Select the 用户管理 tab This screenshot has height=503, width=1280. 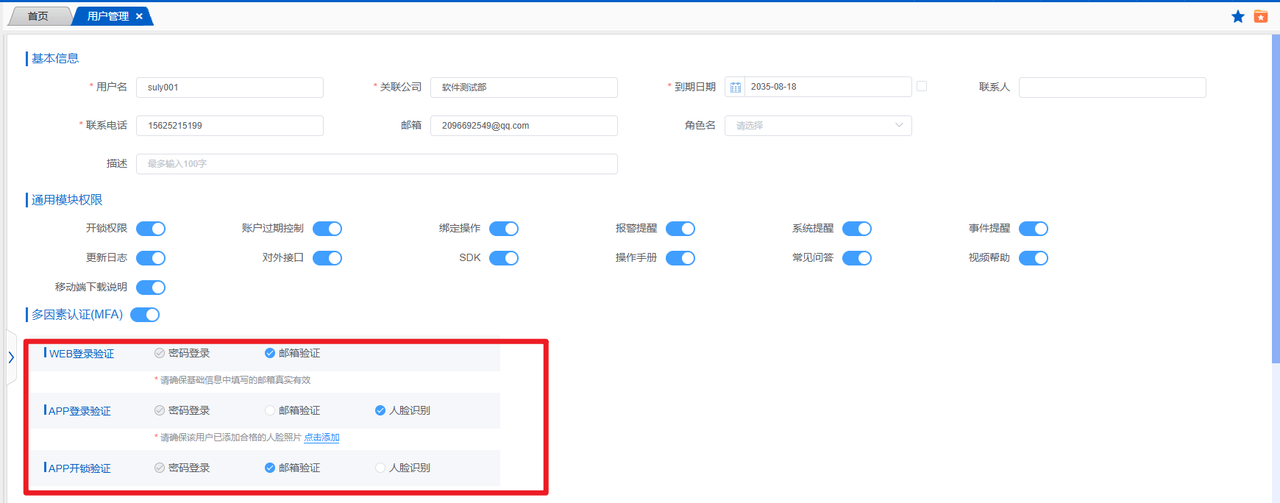coord(105,17)
